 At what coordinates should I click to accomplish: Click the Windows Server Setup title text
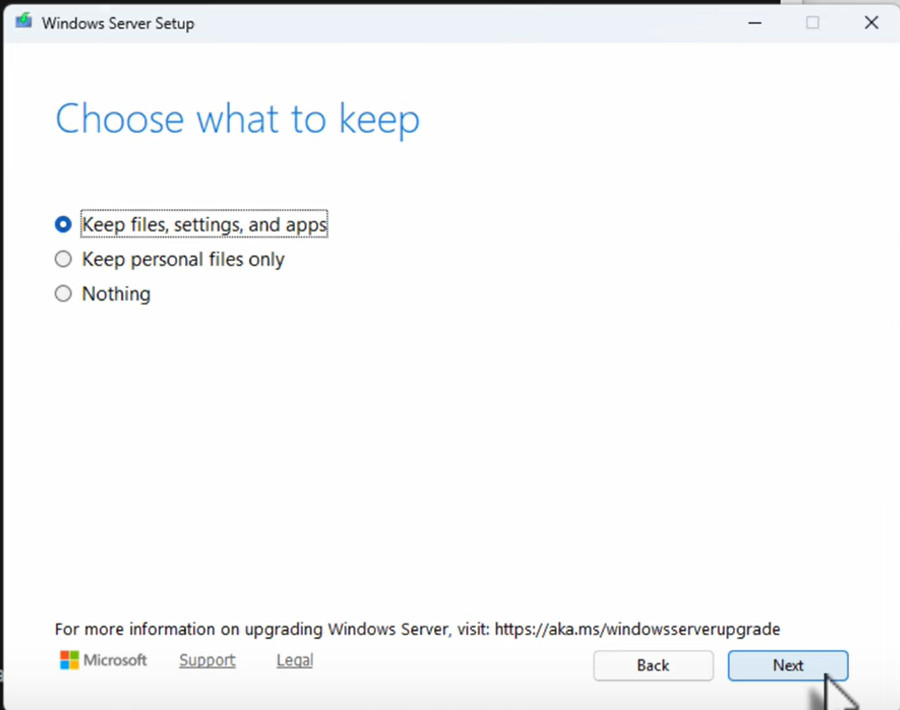(116, 22)
